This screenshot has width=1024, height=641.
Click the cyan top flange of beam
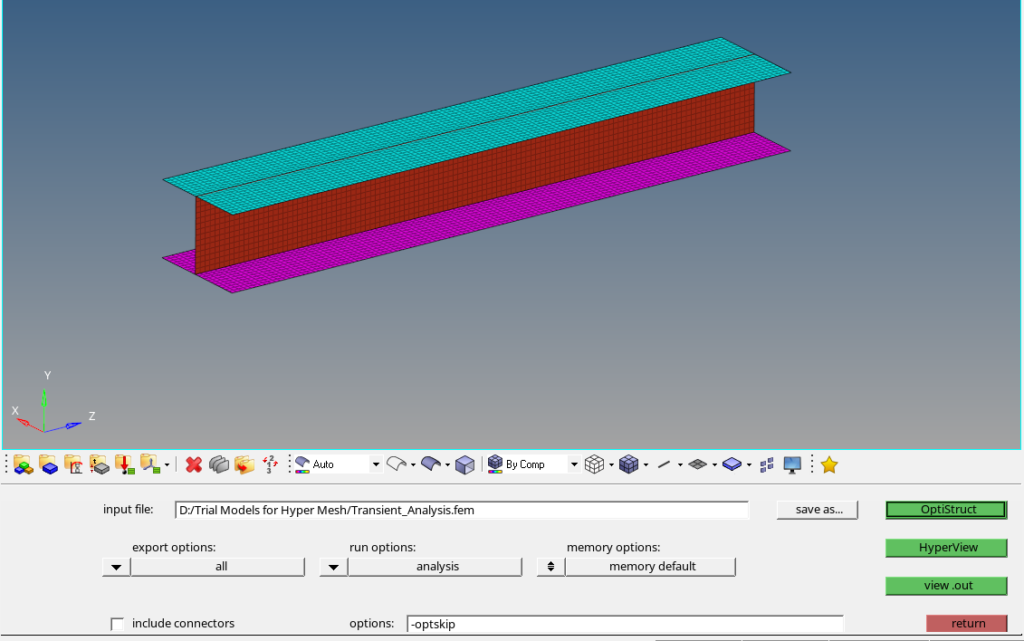[x=477, y=125]
